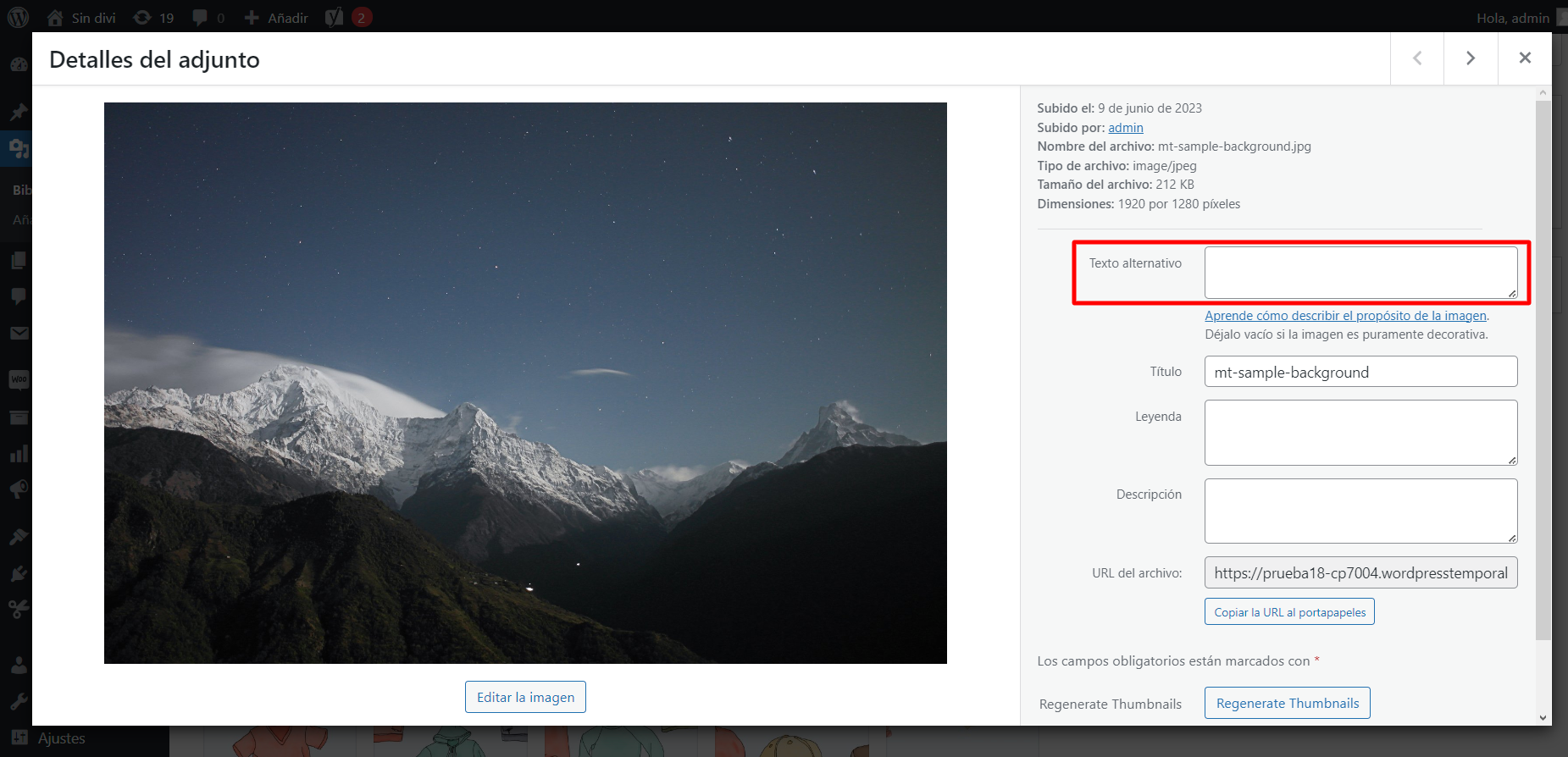
Task: Open the comments bubble in admin bar
Action: [208, 18]
